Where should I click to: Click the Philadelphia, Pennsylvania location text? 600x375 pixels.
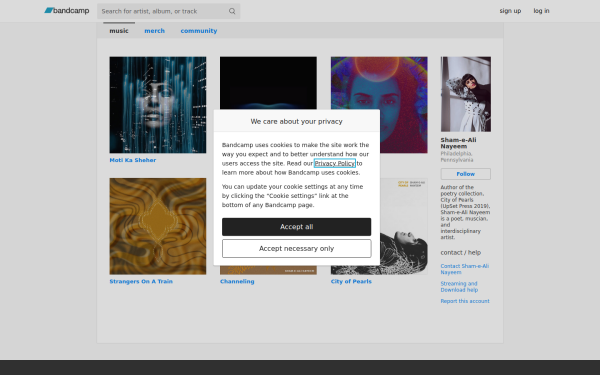coord(457,157)
